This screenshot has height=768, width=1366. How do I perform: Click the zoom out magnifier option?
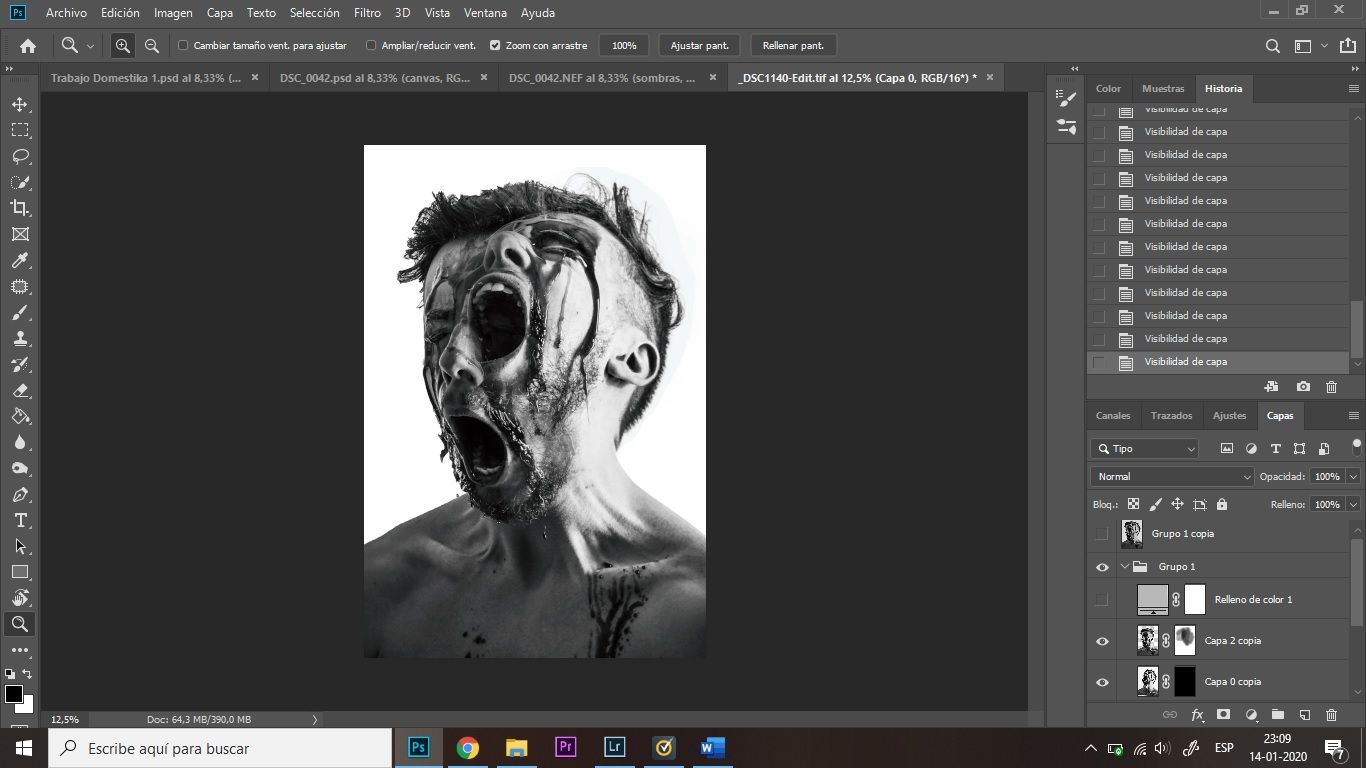coord(152,46)
